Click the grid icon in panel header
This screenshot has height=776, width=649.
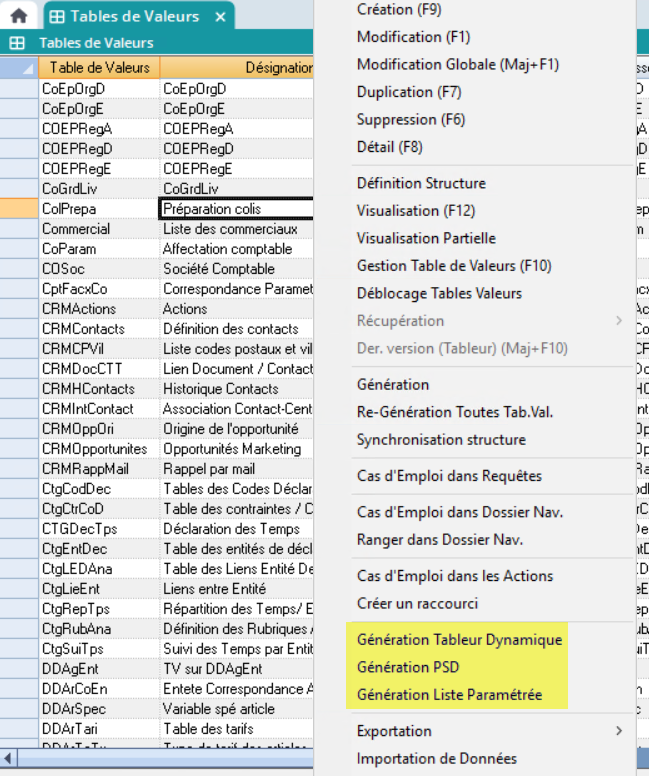[x=17, y=43]
